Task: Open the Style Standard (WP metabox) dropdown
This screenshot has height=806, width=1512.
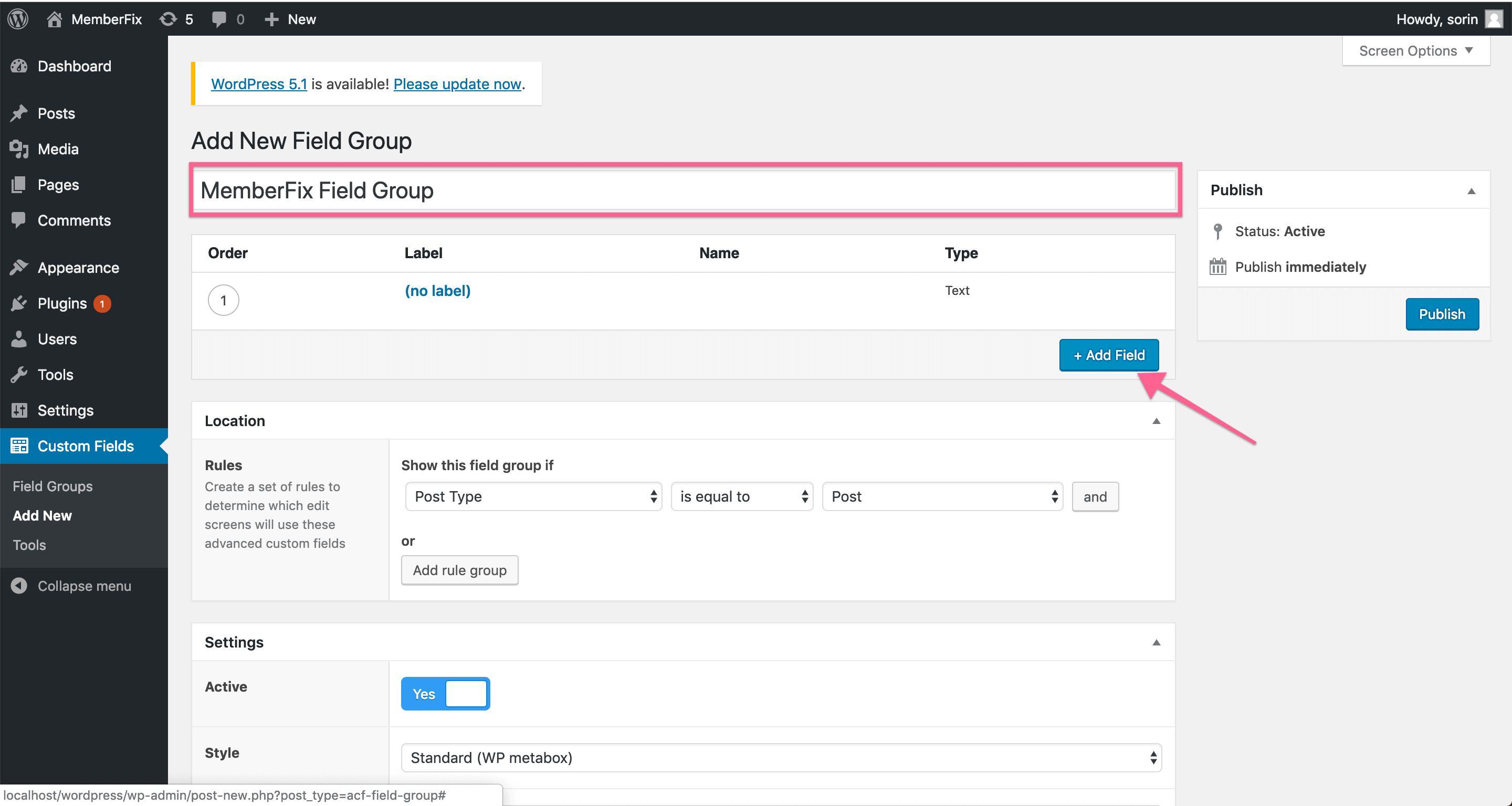Action: (781, 757)
